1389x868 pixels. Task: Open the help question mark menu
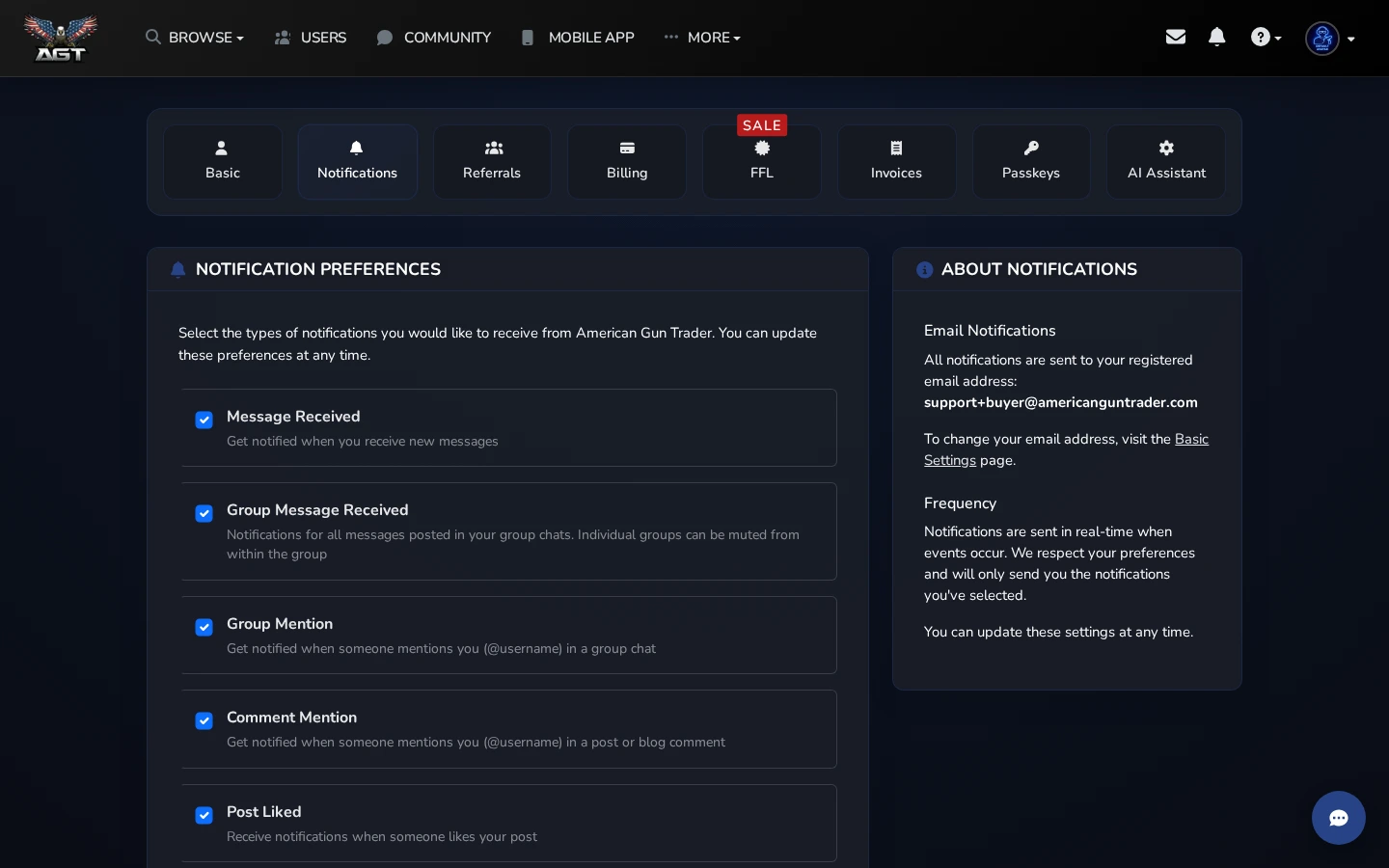coord(1266,38)
